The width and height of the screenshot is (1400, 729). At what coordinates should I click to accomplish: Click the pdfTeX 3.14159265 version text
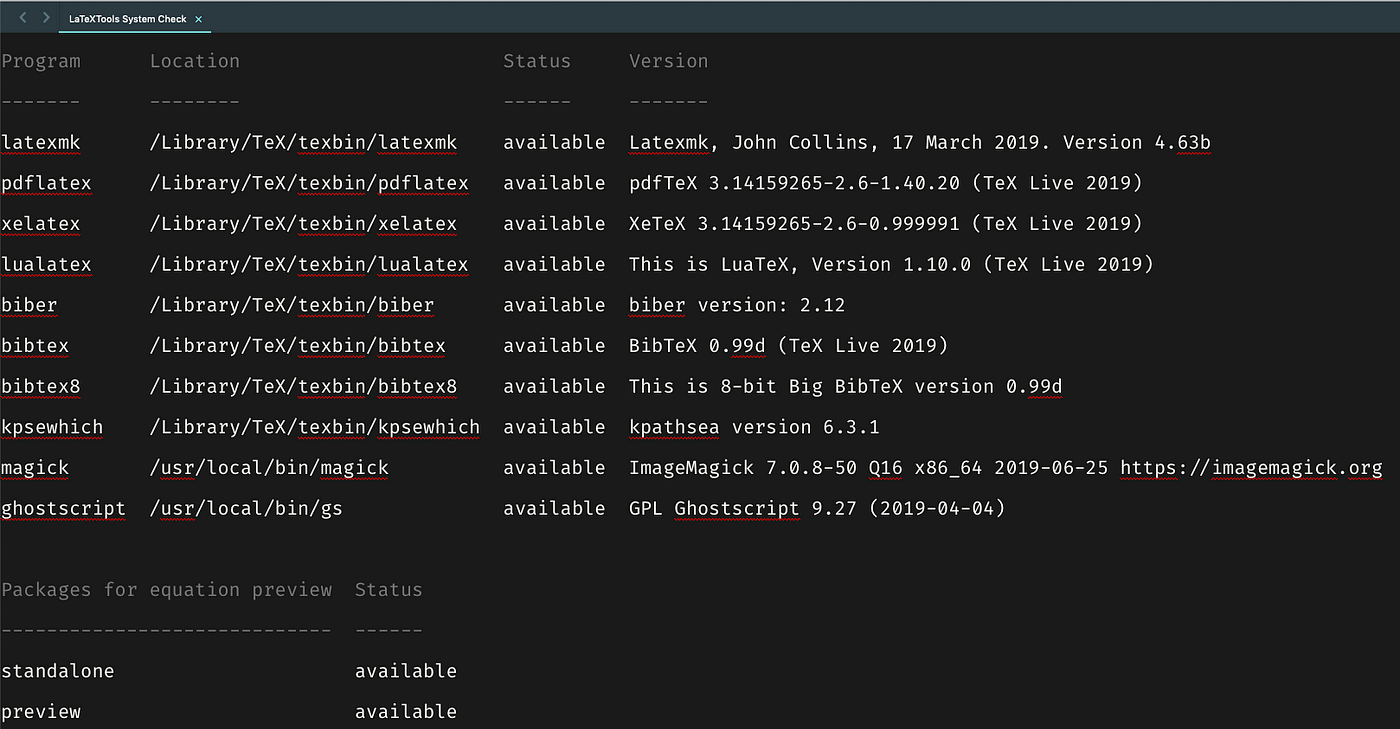coord(886,183)
